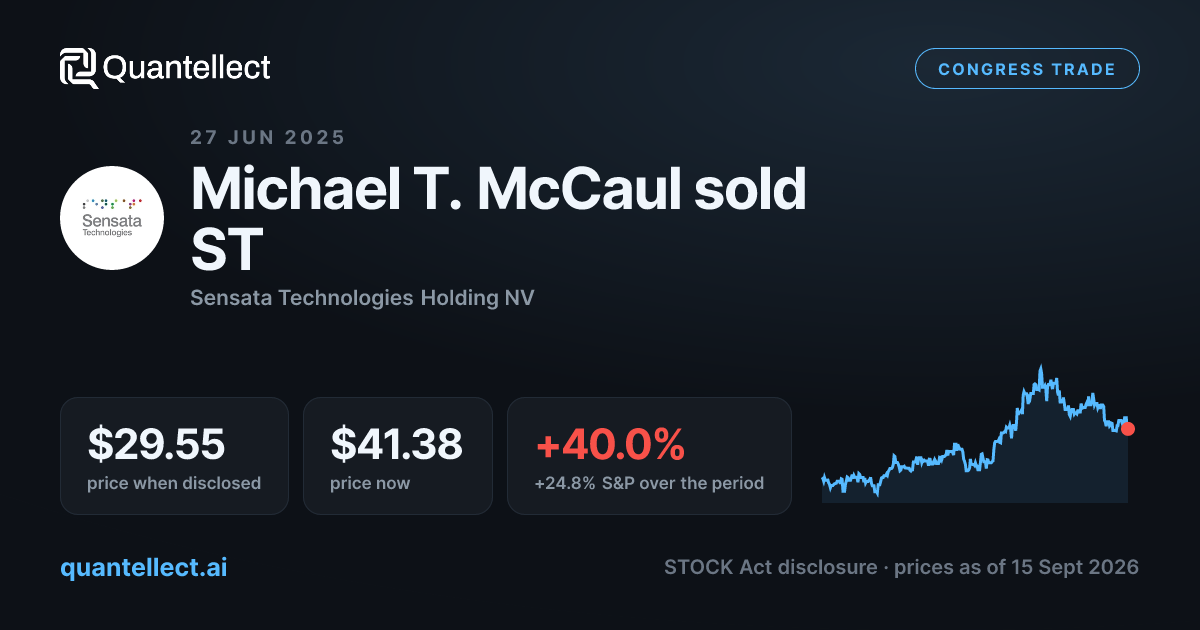Click the peak of the price chart
1200x630 pixels.
[1041, 368]
